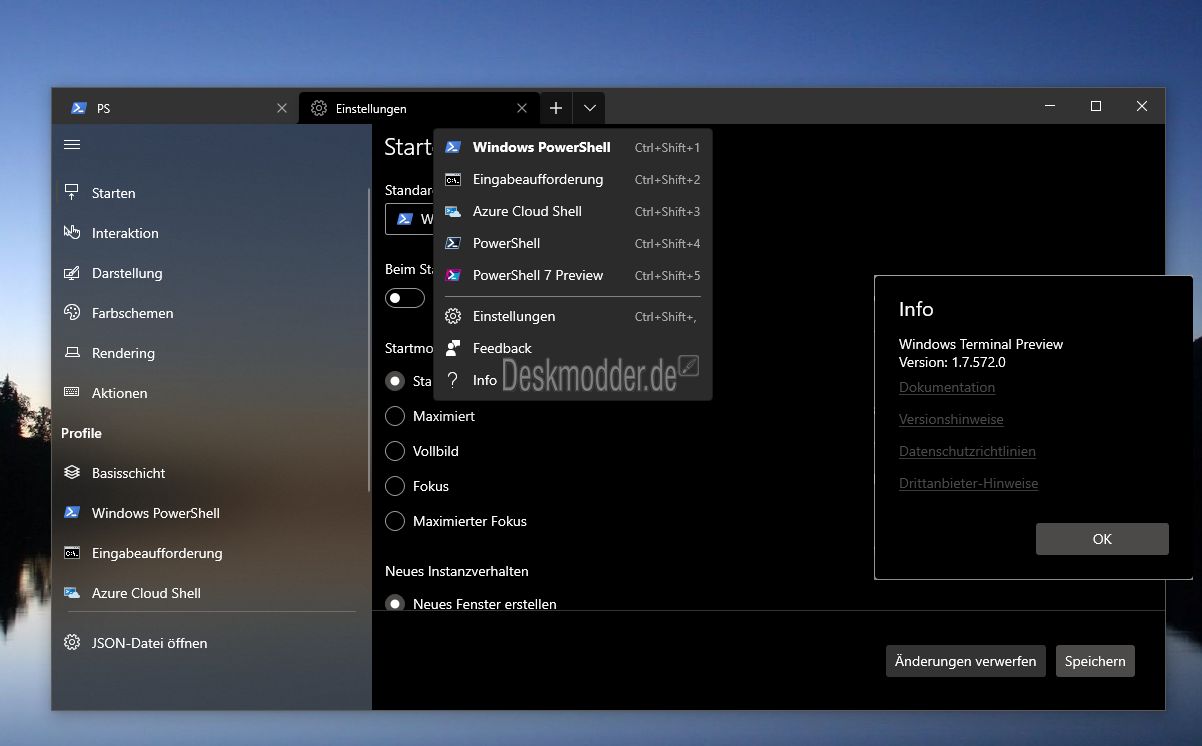Click the Interaktion pointer icon
This screenshot has width=1202, height=746.
click(x=72, y=232)
